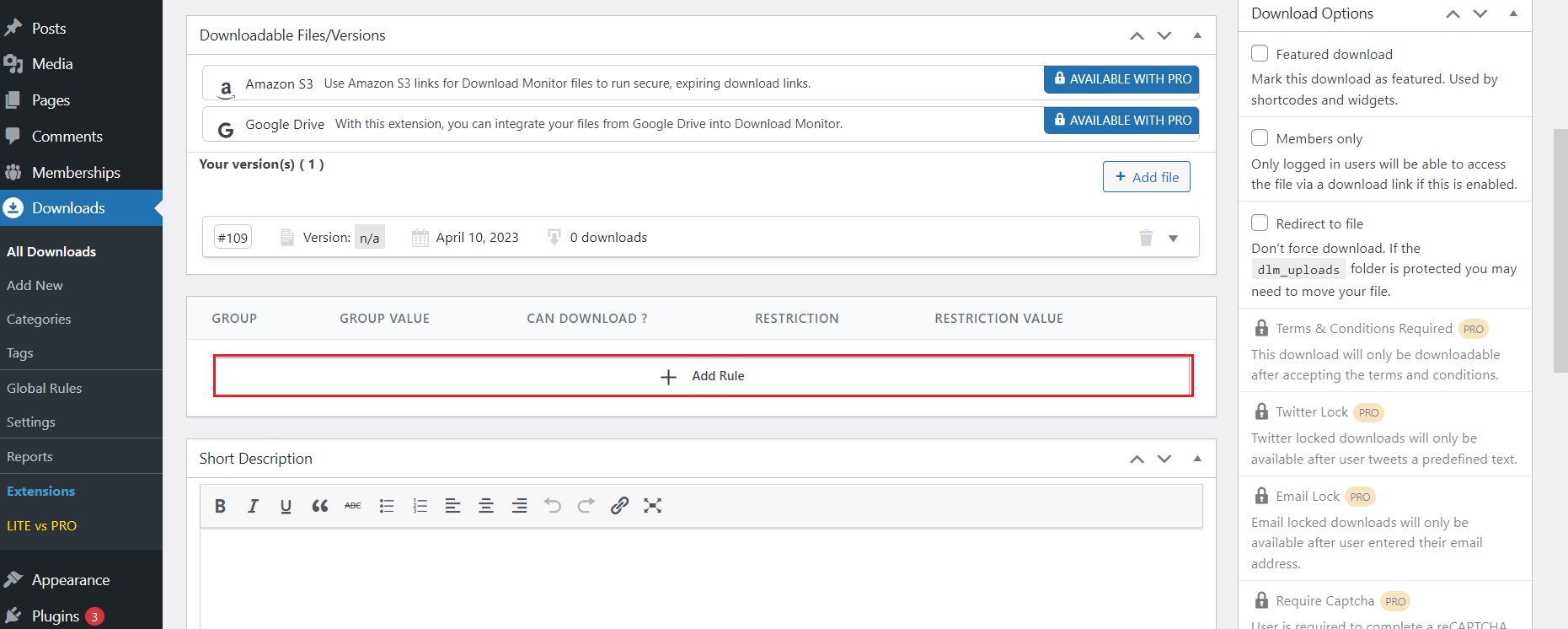Move Short Description panel up
The width and height of the screenshot is (1568, 629).
coord(1137,459)
